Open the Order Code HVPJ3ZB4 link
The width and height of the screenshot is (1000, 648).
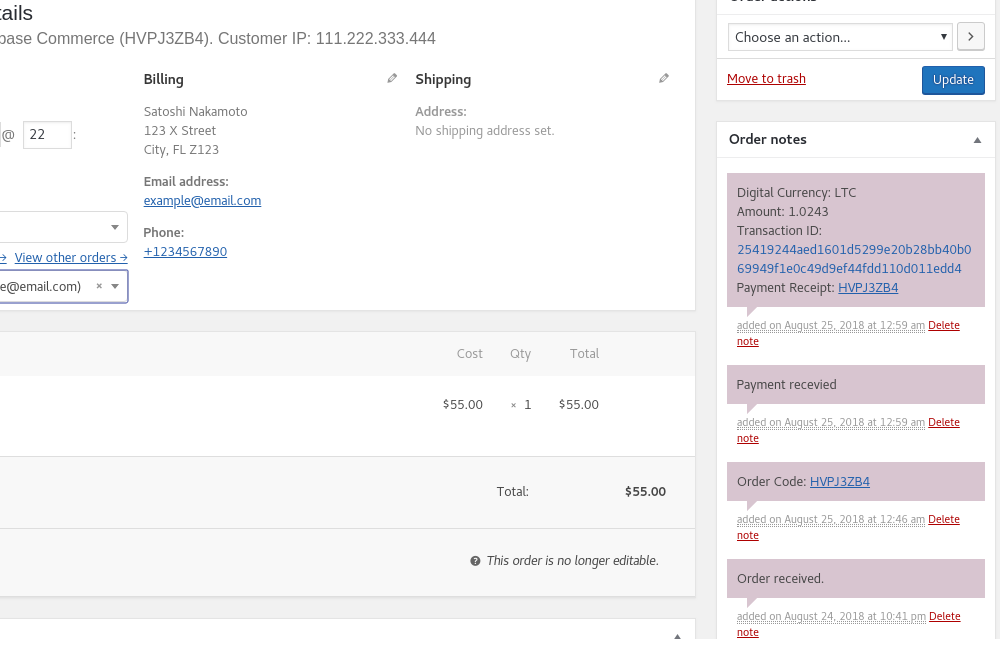(x=839, y=481)
